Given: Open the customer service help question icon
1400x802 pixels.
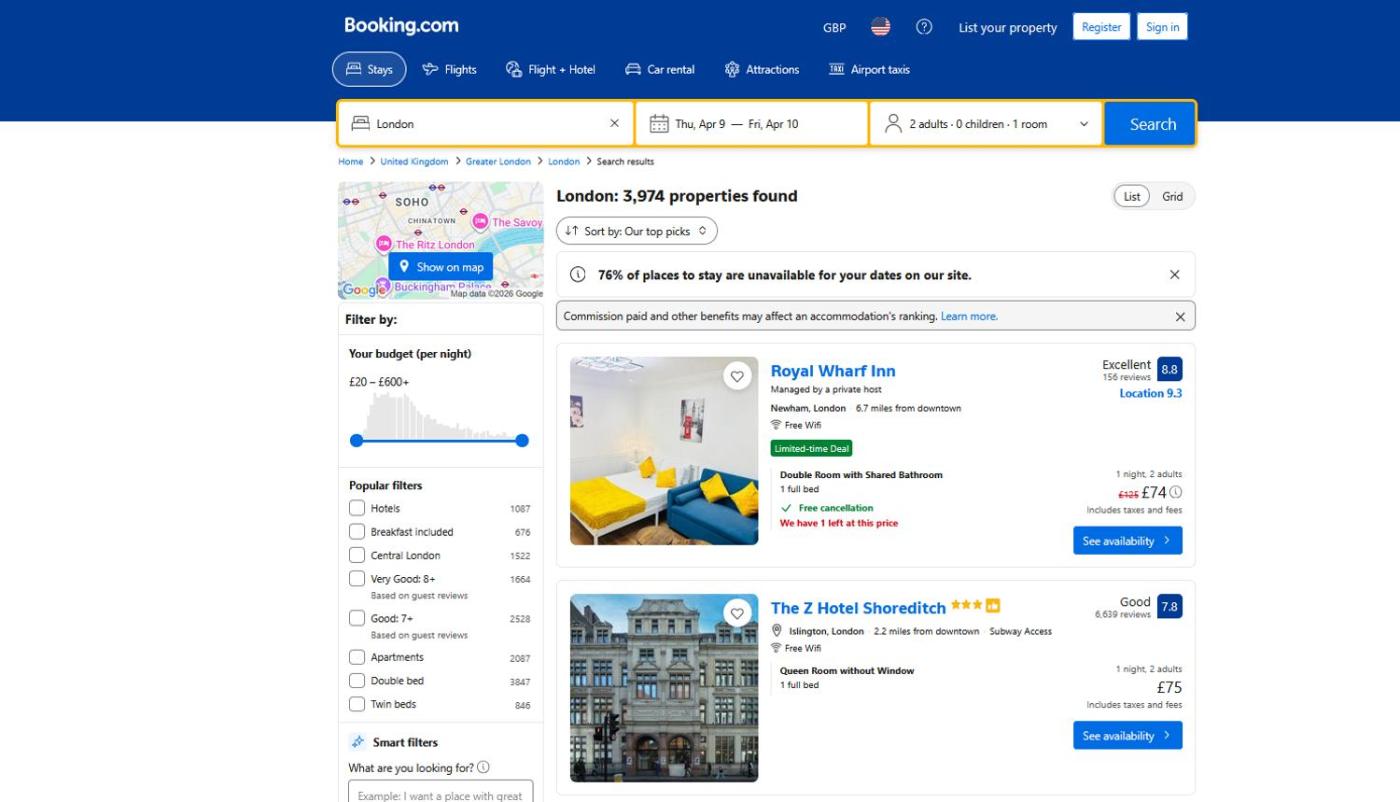Looking at the screenshot, I should (924, 27).
